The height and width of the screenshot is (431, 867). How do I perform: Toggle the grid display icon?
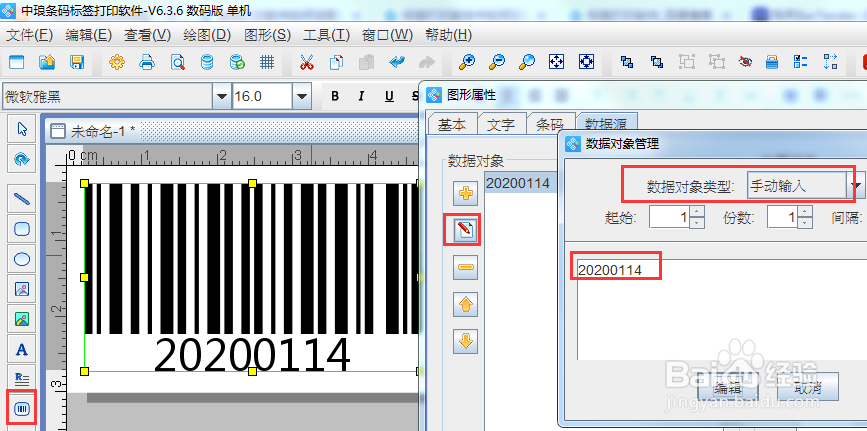(x=267, y=62)
